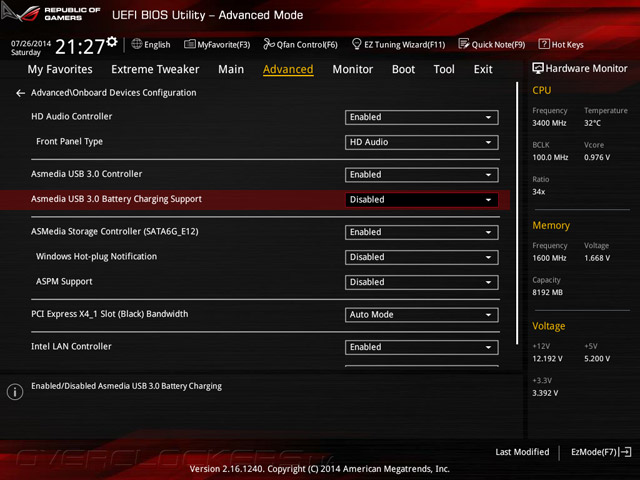This screenshot has width=640, height=480.
Task: Click the Front Panel Type label
Action: coord(69,142)
